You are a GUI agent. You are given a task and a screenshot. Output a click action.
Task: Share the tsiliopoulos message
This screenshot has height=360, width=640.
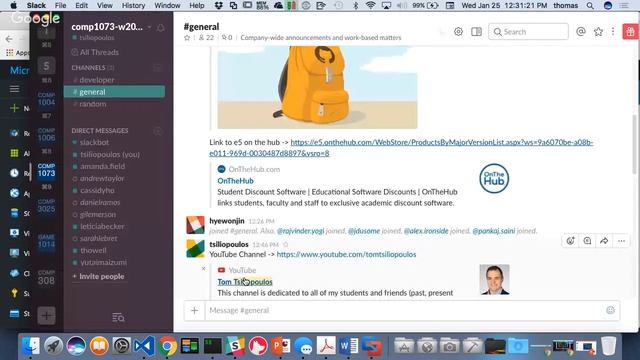(x=604, y=241)
